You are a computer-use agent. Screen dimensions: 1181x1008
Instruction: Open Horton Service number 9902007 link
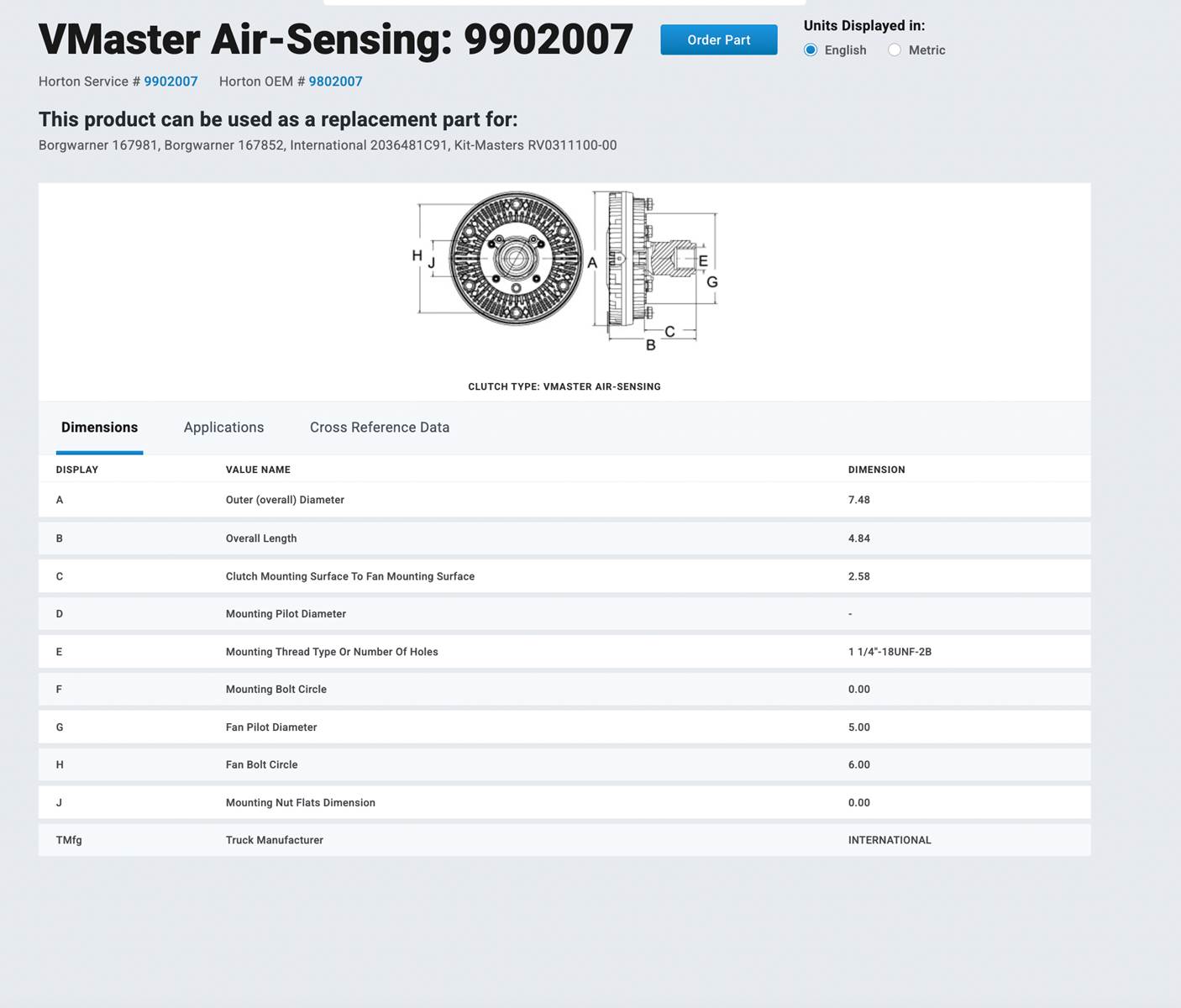pos(171,81)
